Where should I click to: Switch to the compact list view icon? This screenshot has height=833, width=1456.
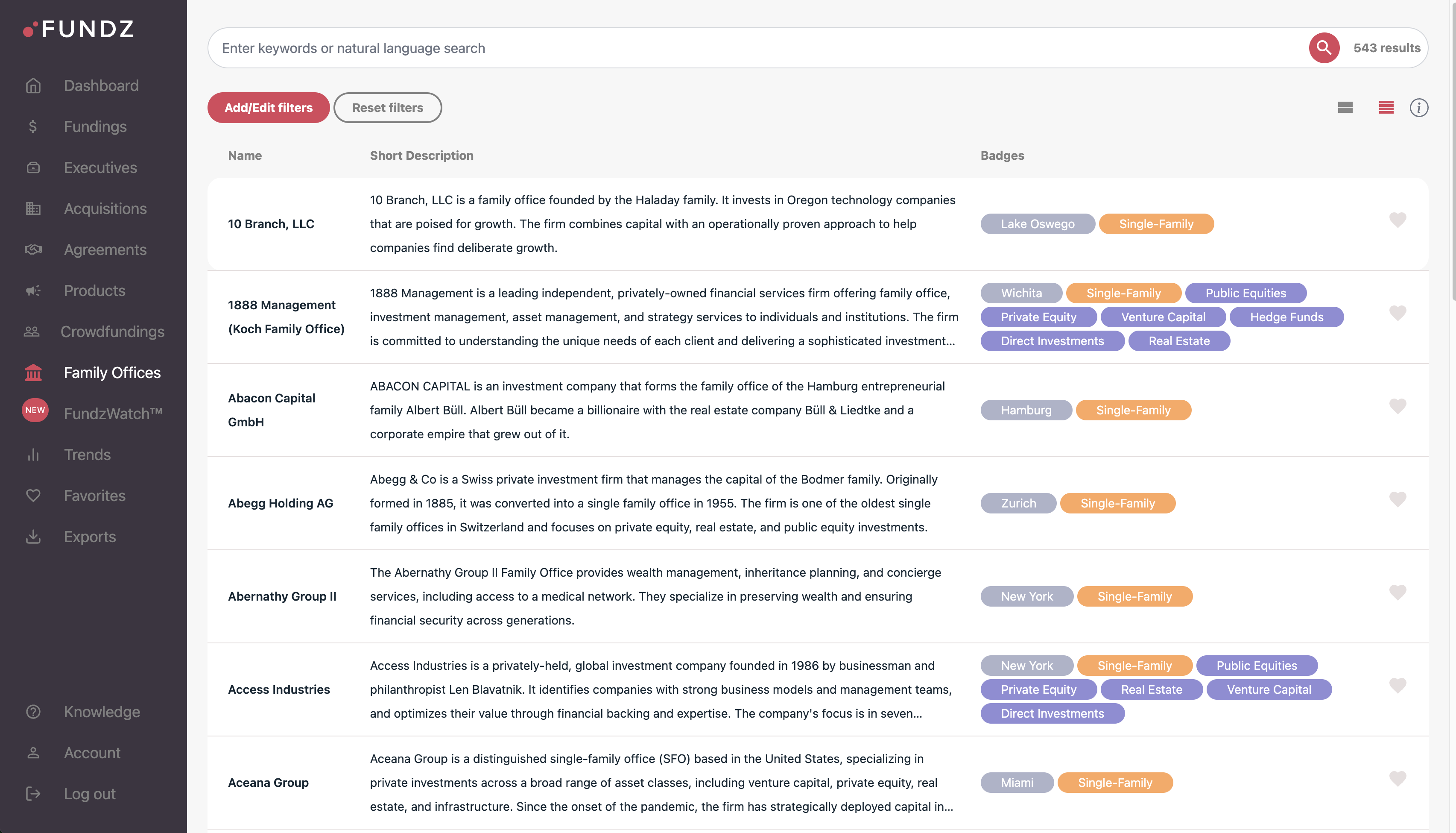pyautogui.click(x=1386, y=108)
